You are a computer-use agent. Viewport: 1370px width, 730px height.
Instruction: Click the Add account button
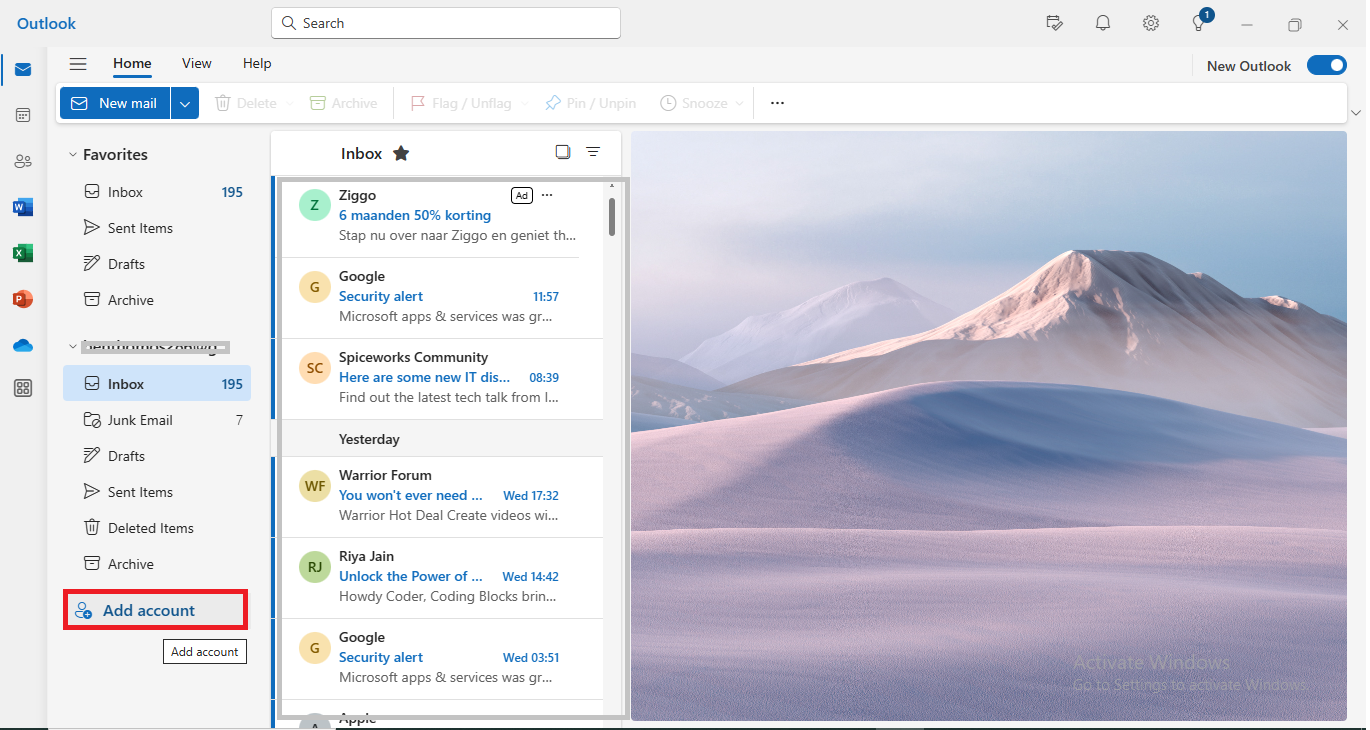point(155,610)
